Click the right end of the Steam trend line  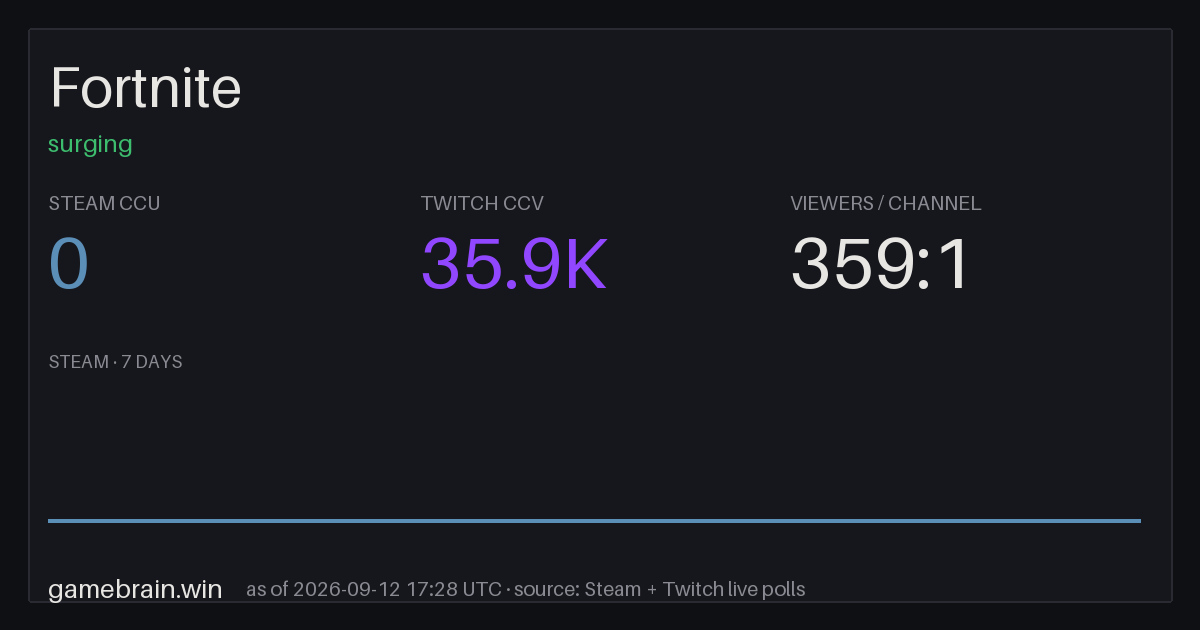coord(1138,520)
